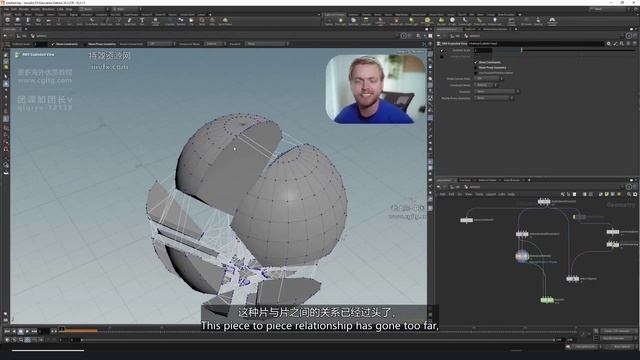The image size is (640, 360).
Task: Select the blue-highlighted display node in network
Action: click(522, 256)
